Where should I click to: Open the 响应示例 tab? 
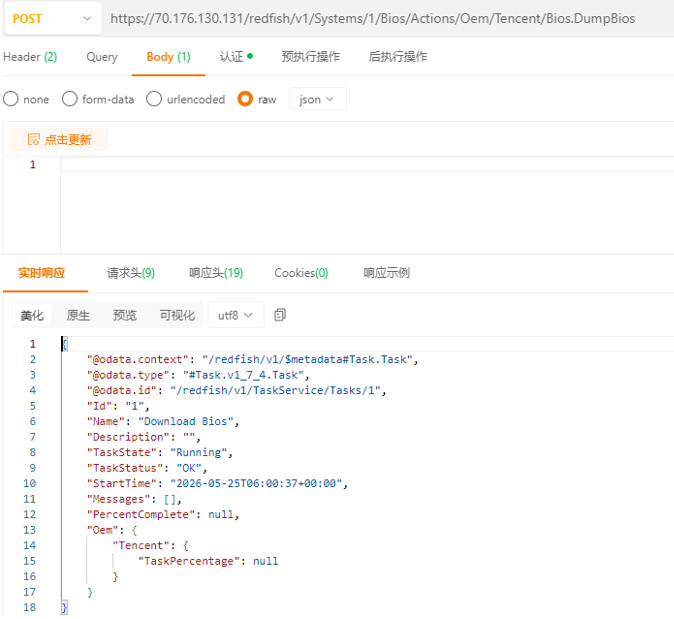pyautogui.click(x=386, y=273)
